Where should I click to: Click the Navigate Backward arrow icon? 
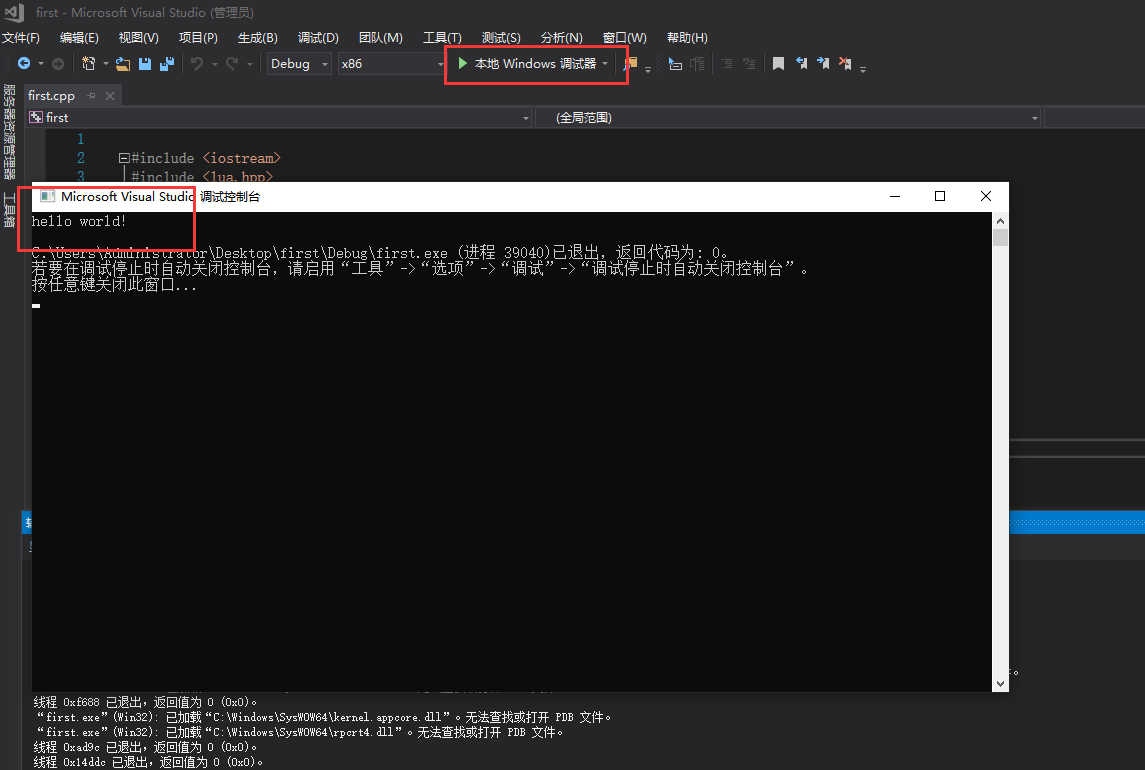[x=25, y=64]
